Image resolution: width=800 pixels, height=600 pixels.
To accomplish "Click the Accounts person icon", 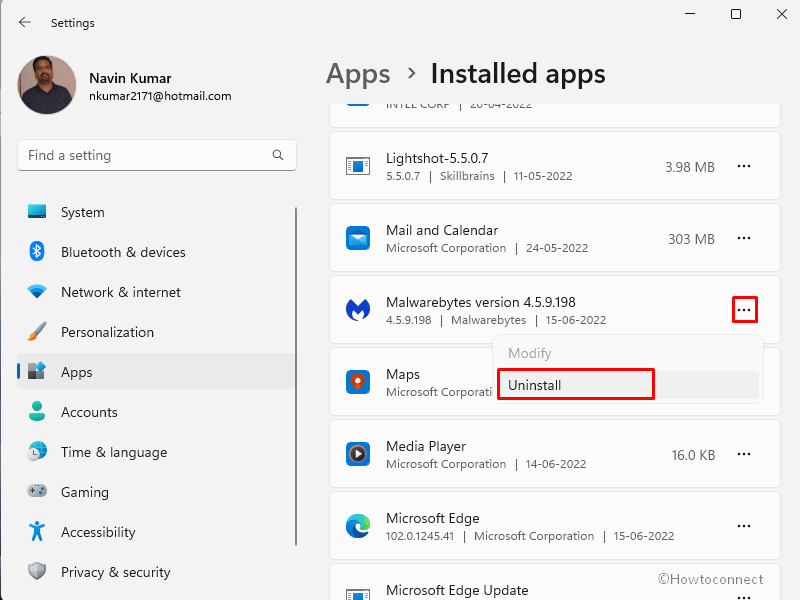I will pos(37,411).
